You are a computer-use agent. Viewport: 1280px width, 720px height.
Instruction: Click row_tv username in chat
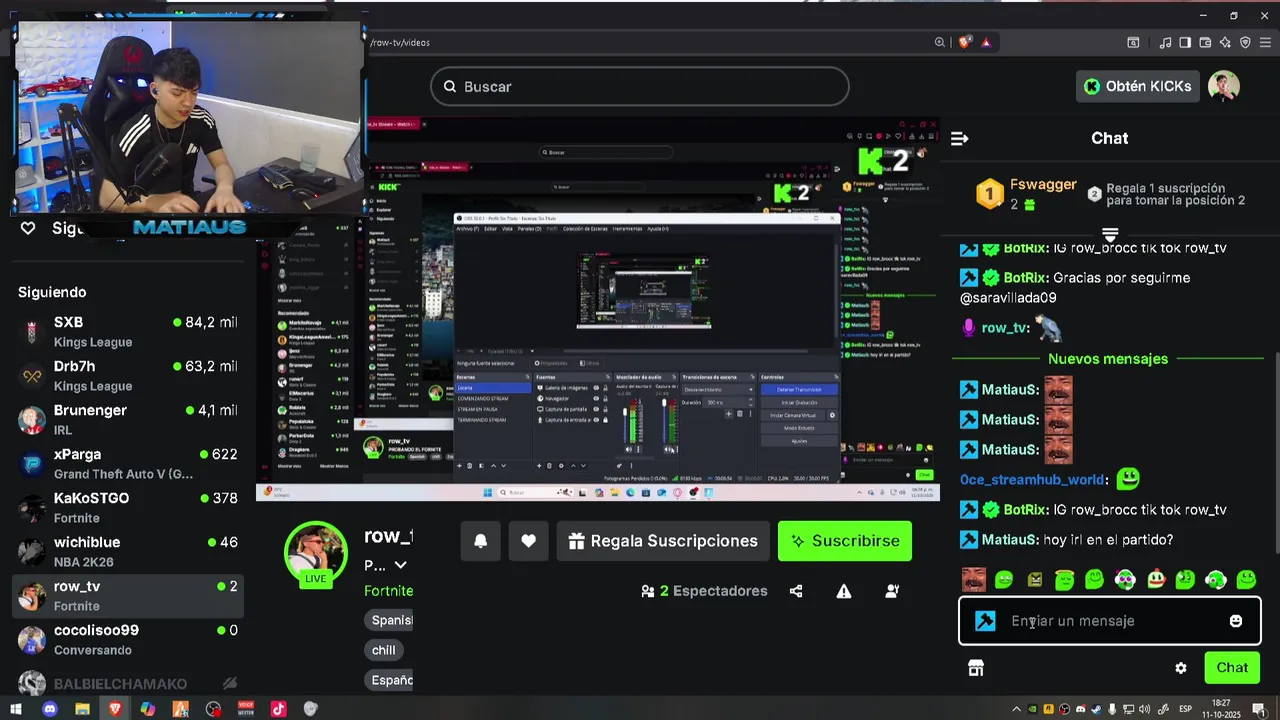(1005, 328)
